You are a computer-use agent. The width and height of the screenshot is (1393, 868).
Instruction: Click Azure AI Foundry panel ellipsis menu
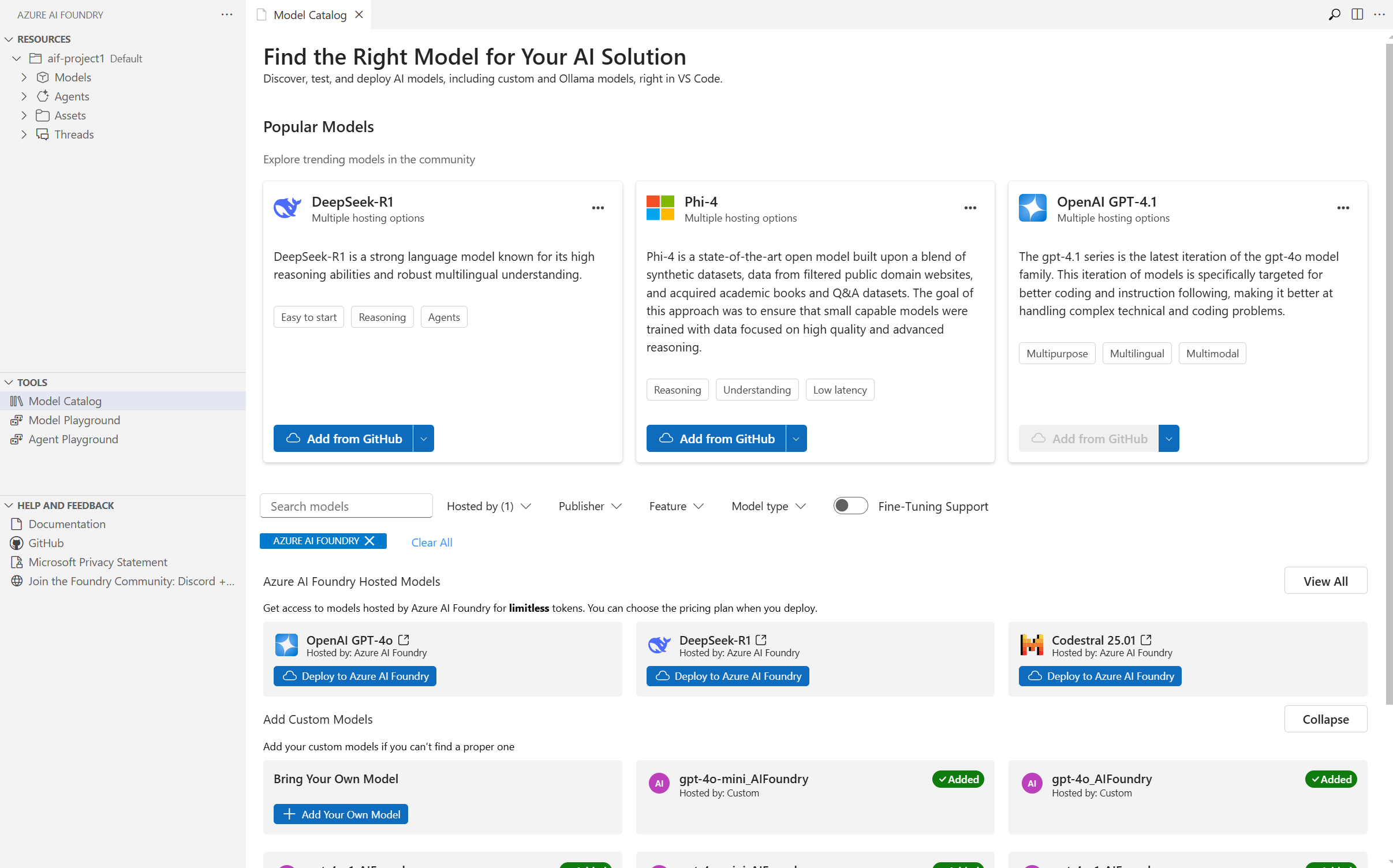226,14
